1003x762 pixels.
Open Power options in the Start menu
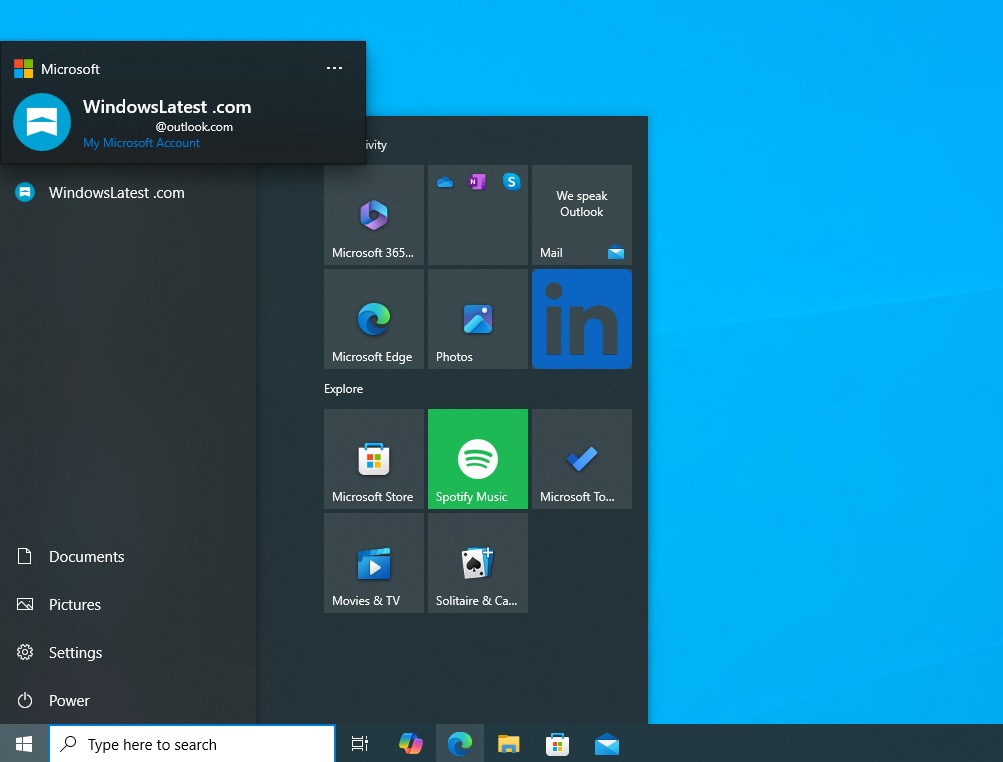click(x=69, y=700)
